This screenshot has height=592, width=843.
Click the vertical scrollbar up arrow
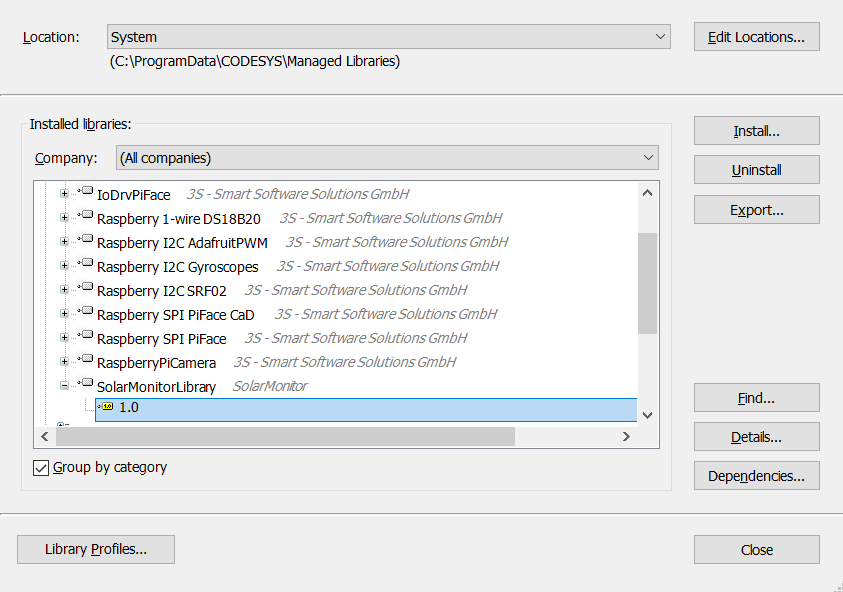click(647, 192)
